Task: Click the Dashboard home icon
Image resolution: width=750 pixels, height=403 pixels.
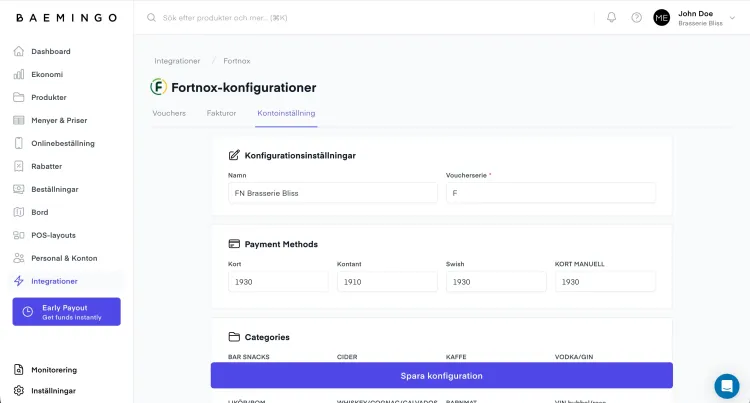Action: 19,51
